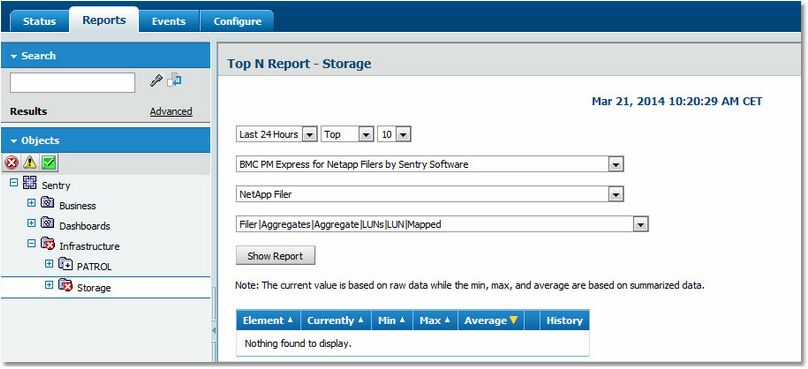
Task: Click the sidebar collapse splitter handle
Action: click(214, 331)
